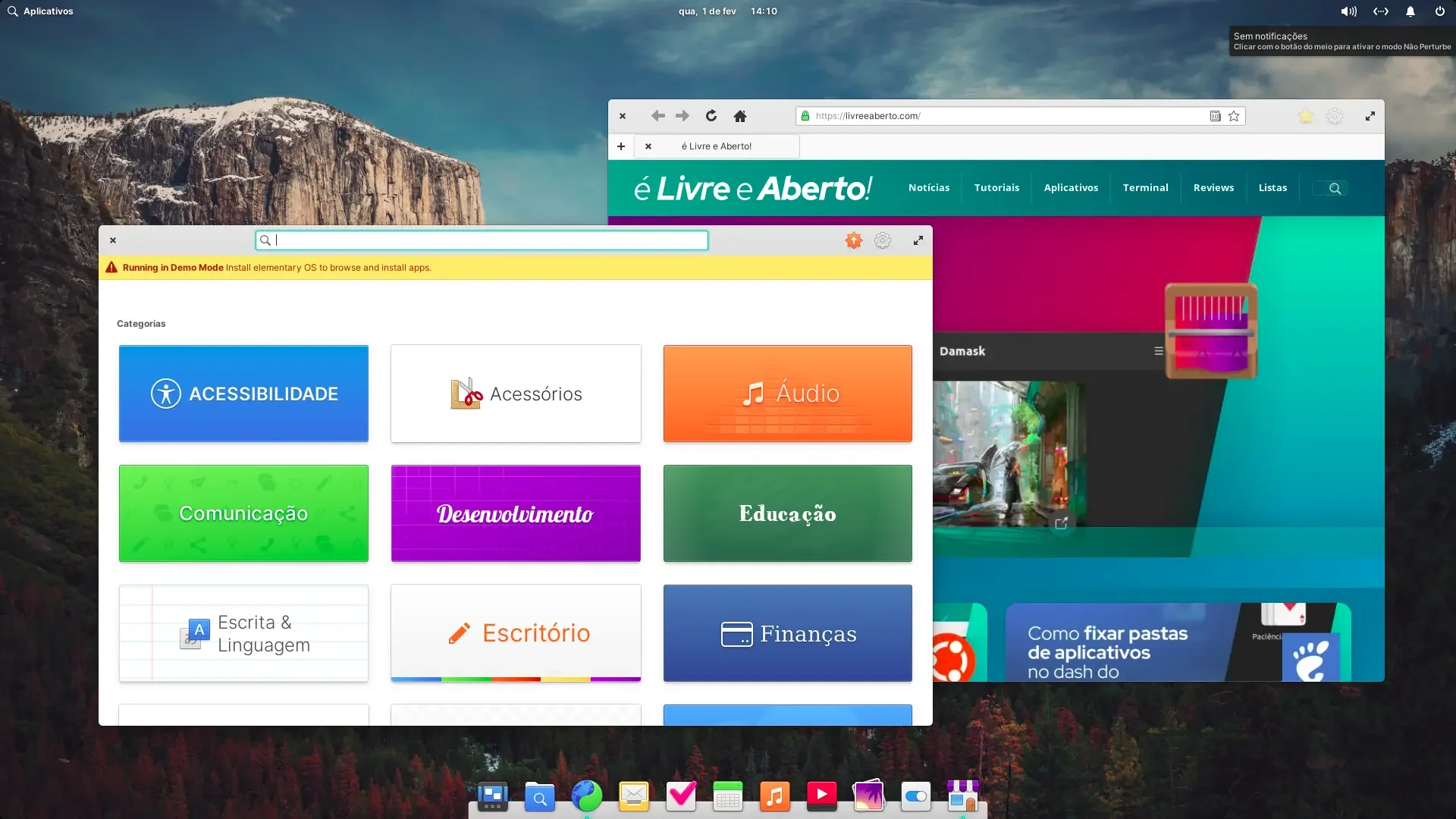Open System Settings from the dock
The image size is (1456, 819).
(915, 795)
